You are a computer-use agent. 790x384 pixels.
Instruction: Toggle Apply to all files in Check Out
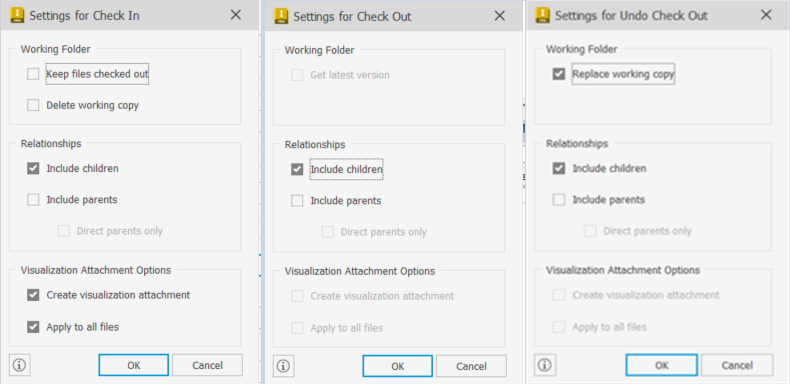(x=297, y=328)
